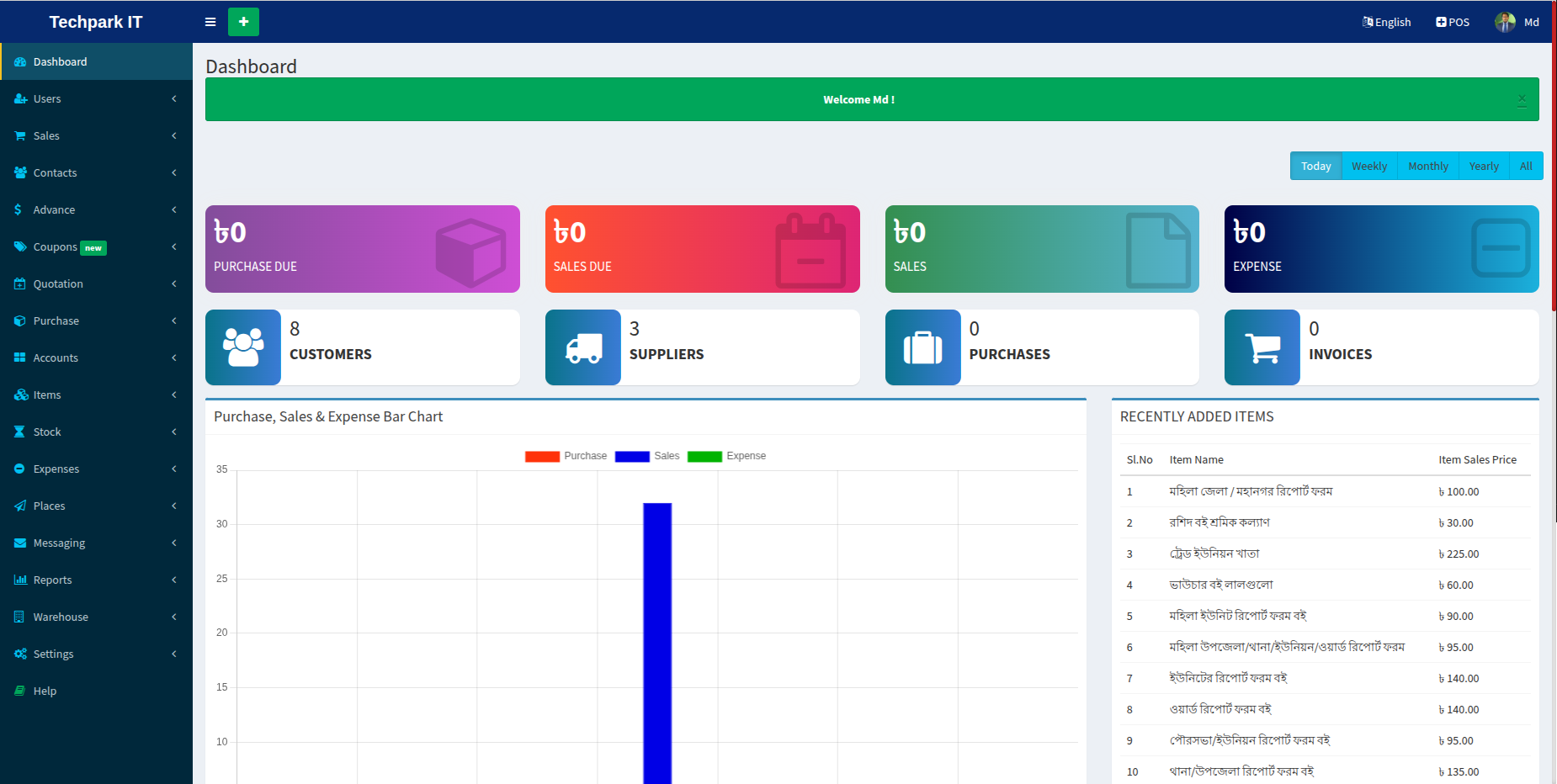Select the Today tab filter

point(1315,166)
